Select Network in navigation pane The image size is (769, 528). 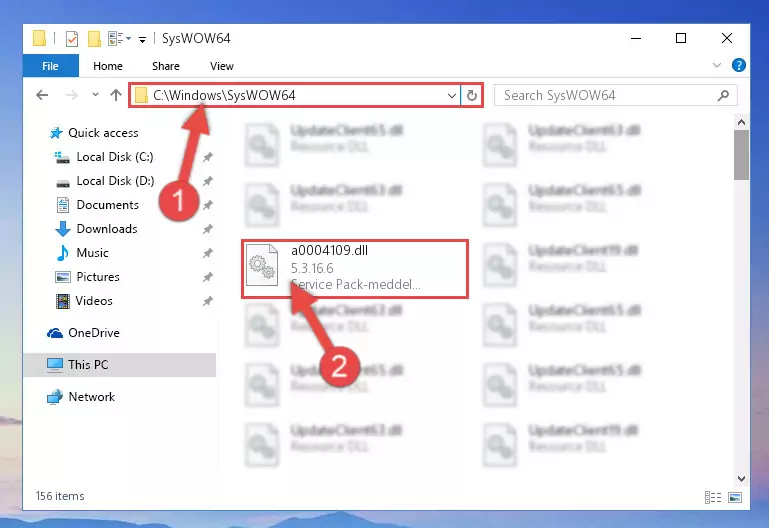92,397
